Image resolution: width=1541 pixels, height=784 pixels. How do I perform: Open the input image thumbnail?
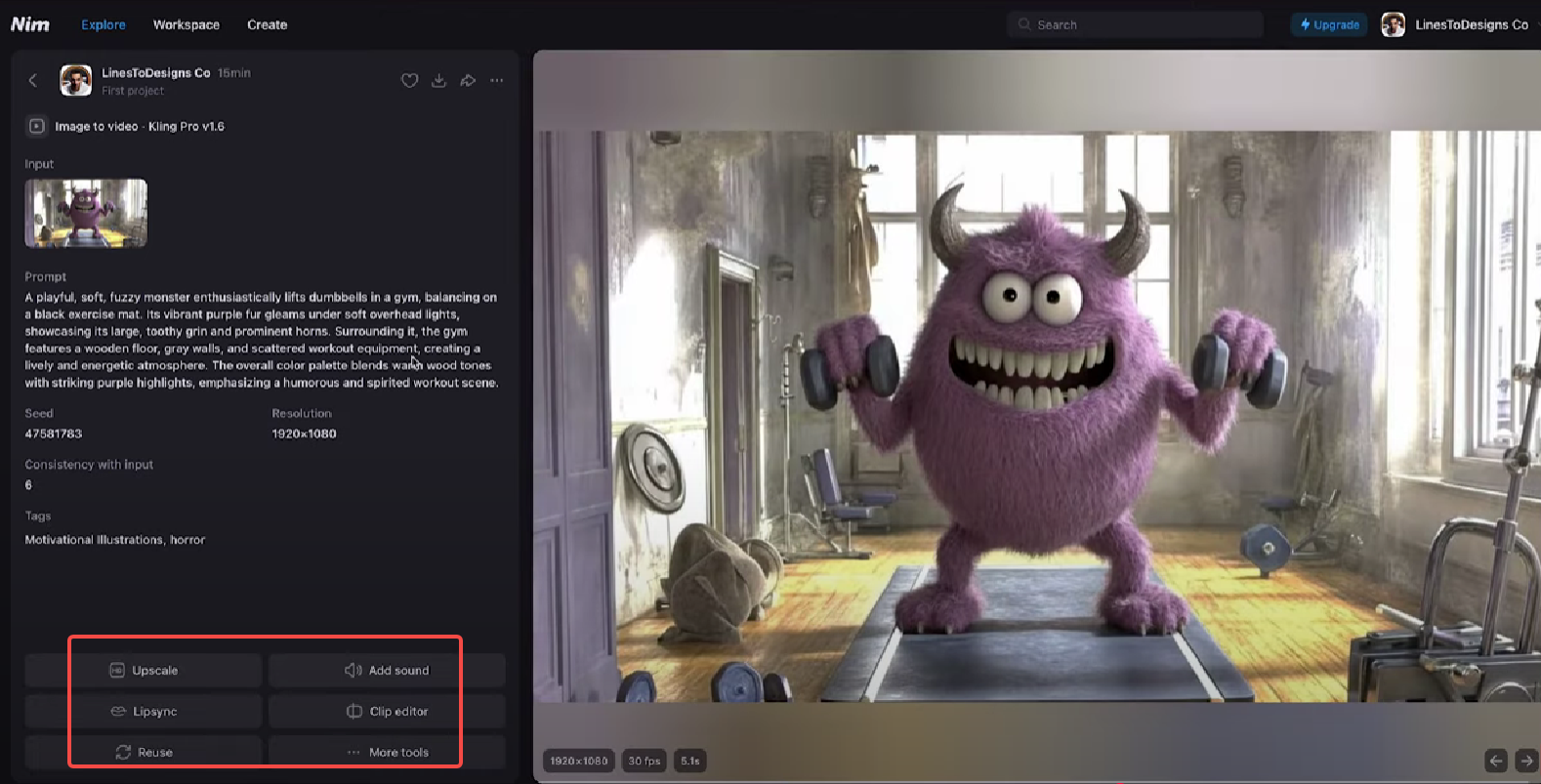[x=86, y=213]
